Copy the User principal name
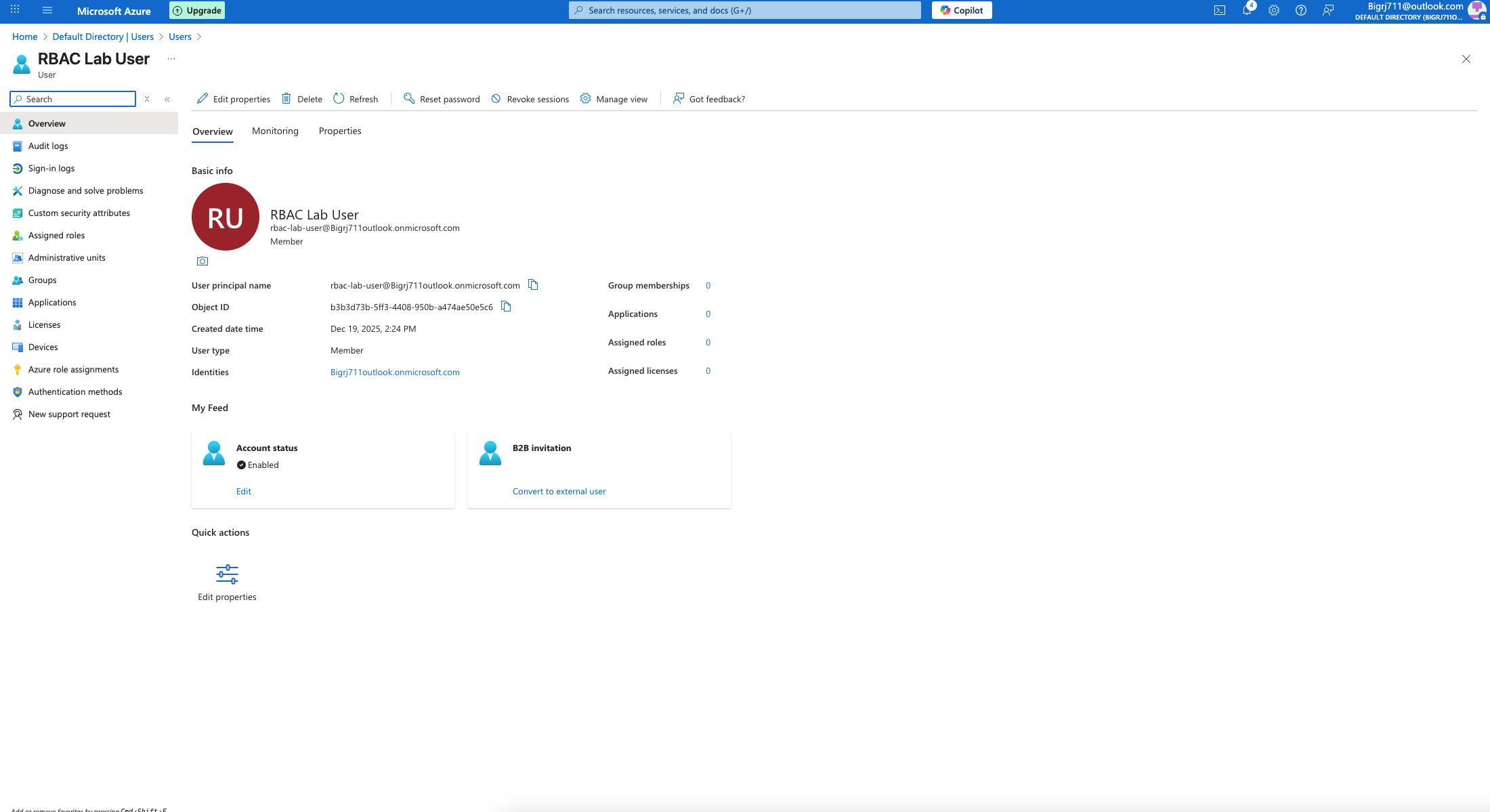Image resolution: width=1490 pixels, height=812 pixels. pyautogui.click(x=533, y=285)
